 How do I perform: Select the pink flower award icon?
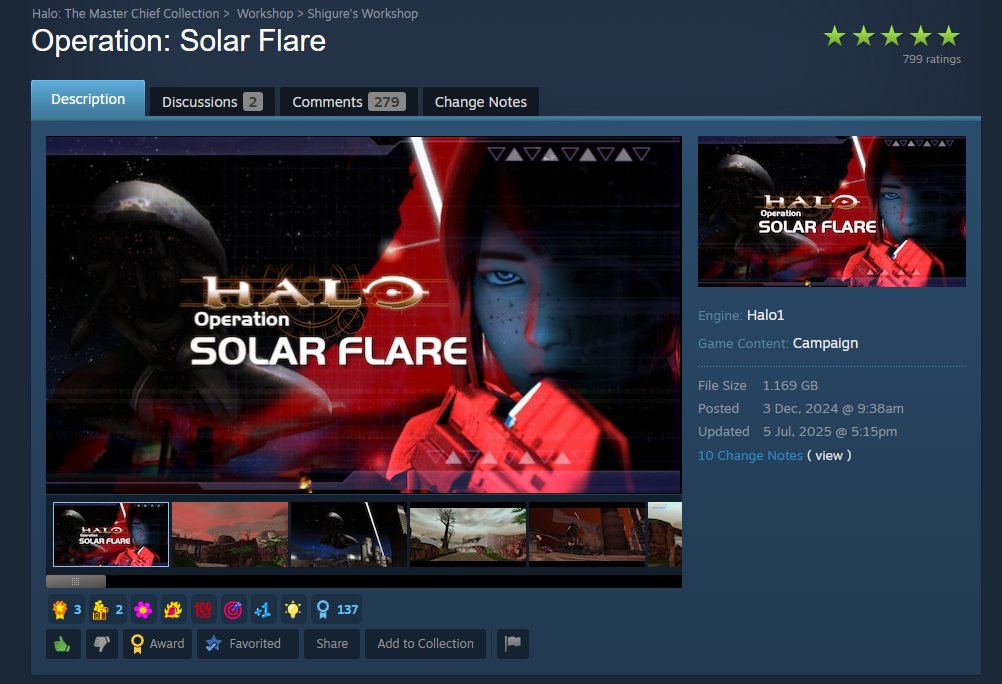point(143,610)
